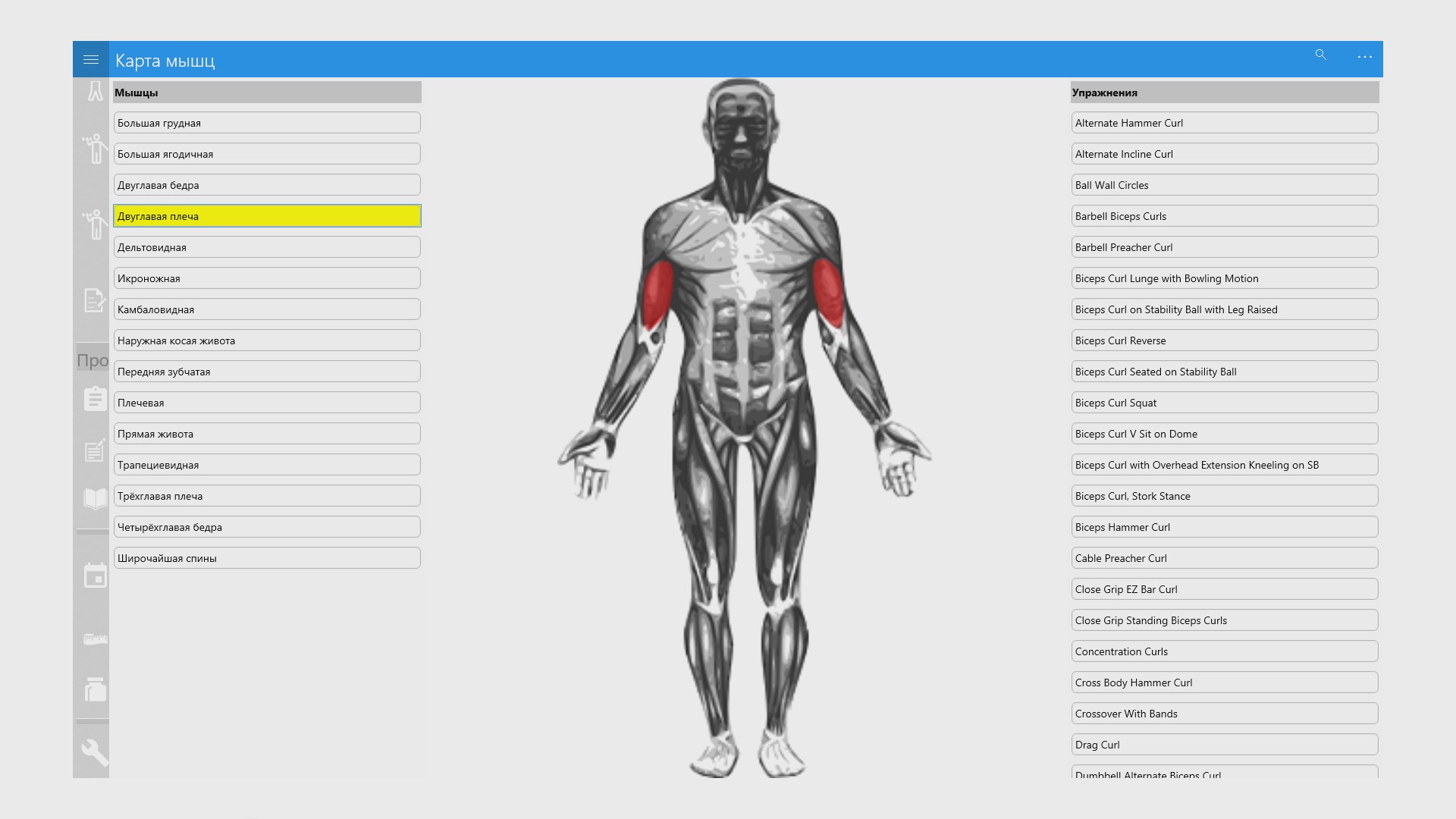1456x819 pixels.
Task: Select Трёхглавая плеча muscle
Action: tap(267, 496)
